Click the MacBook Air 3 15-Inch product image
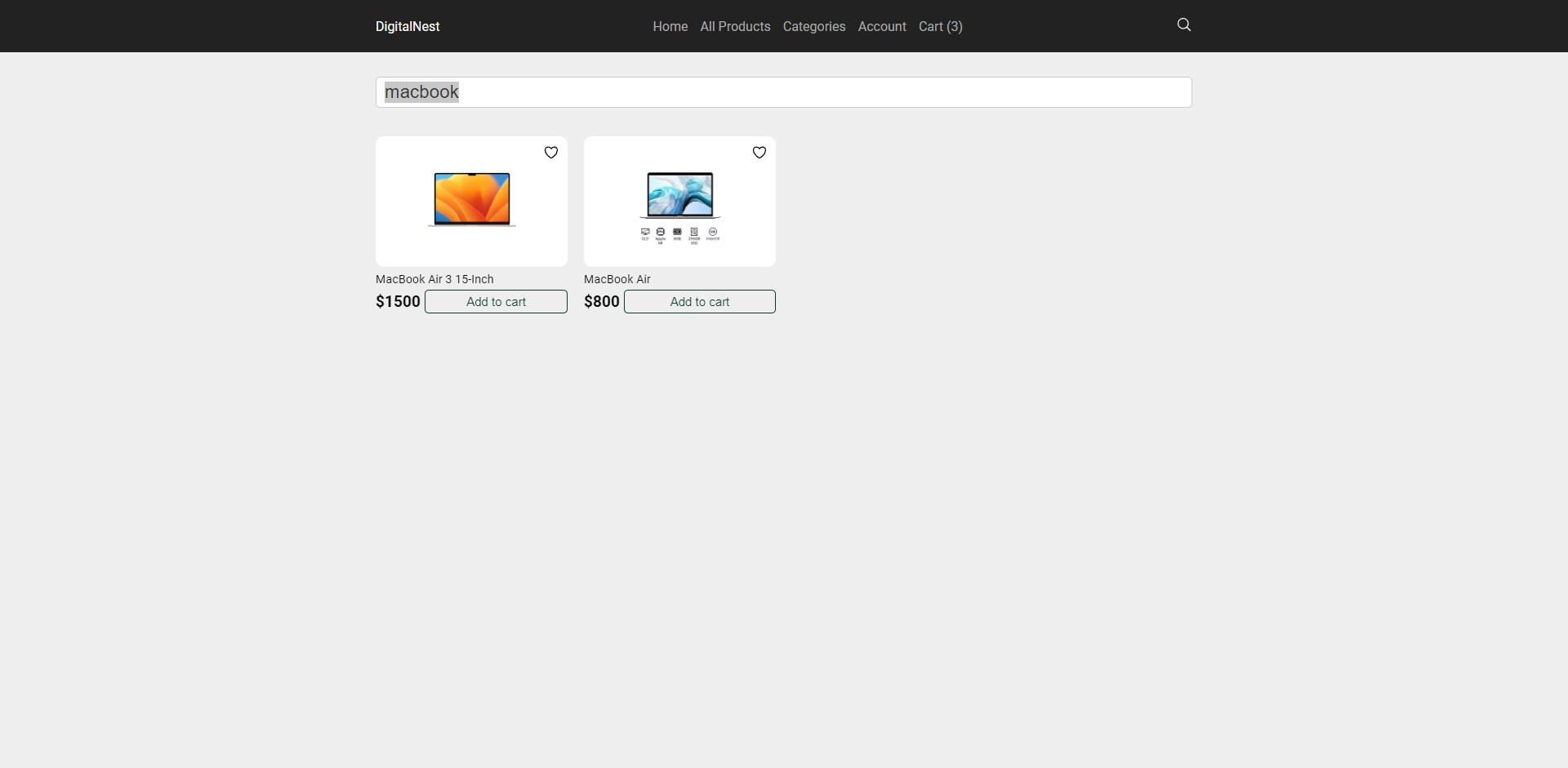This screenshot has height=768, width=1568. [471, 201]
